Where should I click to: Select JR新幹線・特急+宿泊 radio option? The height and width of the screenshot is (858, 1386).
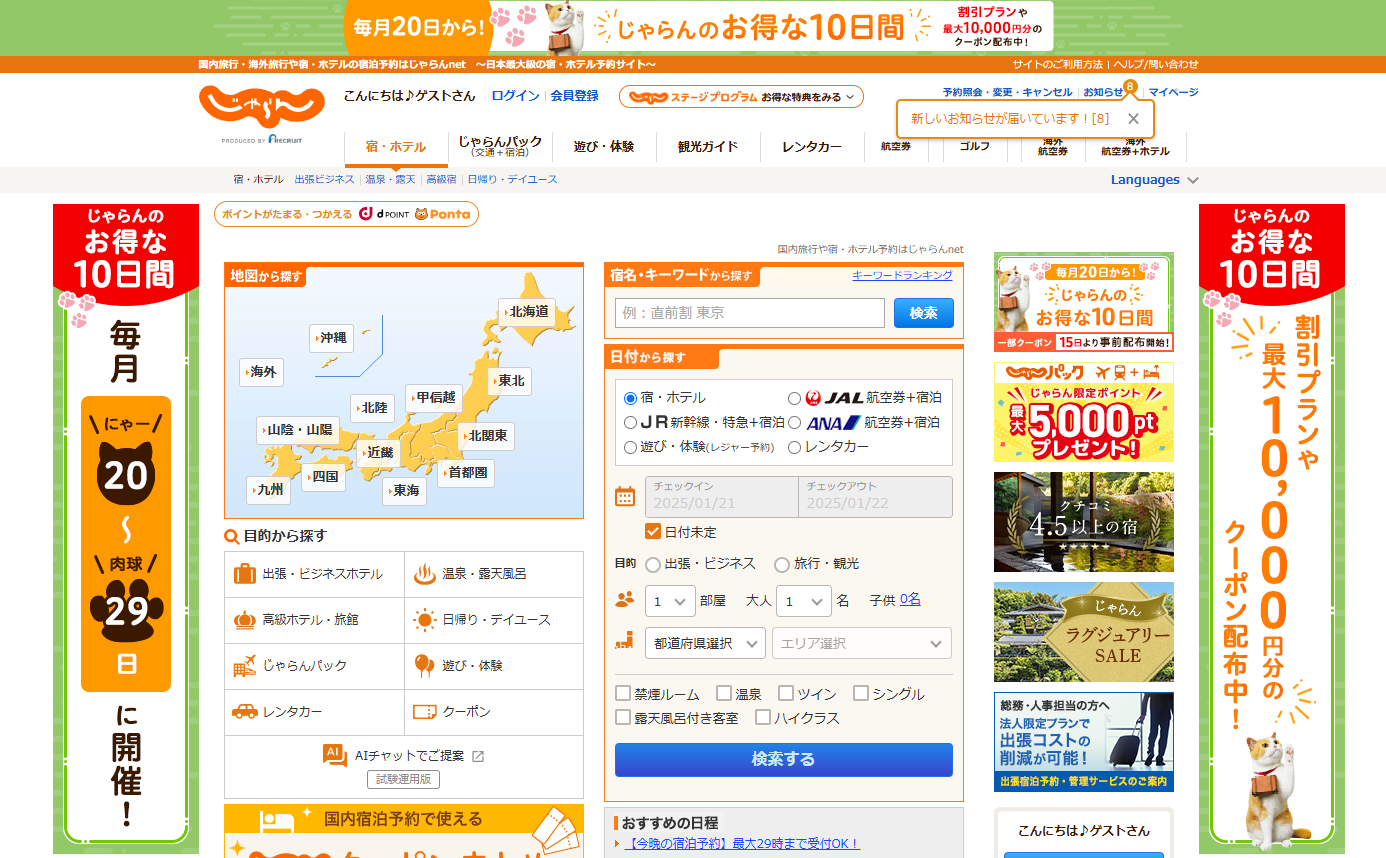click(x=631, y=422)
